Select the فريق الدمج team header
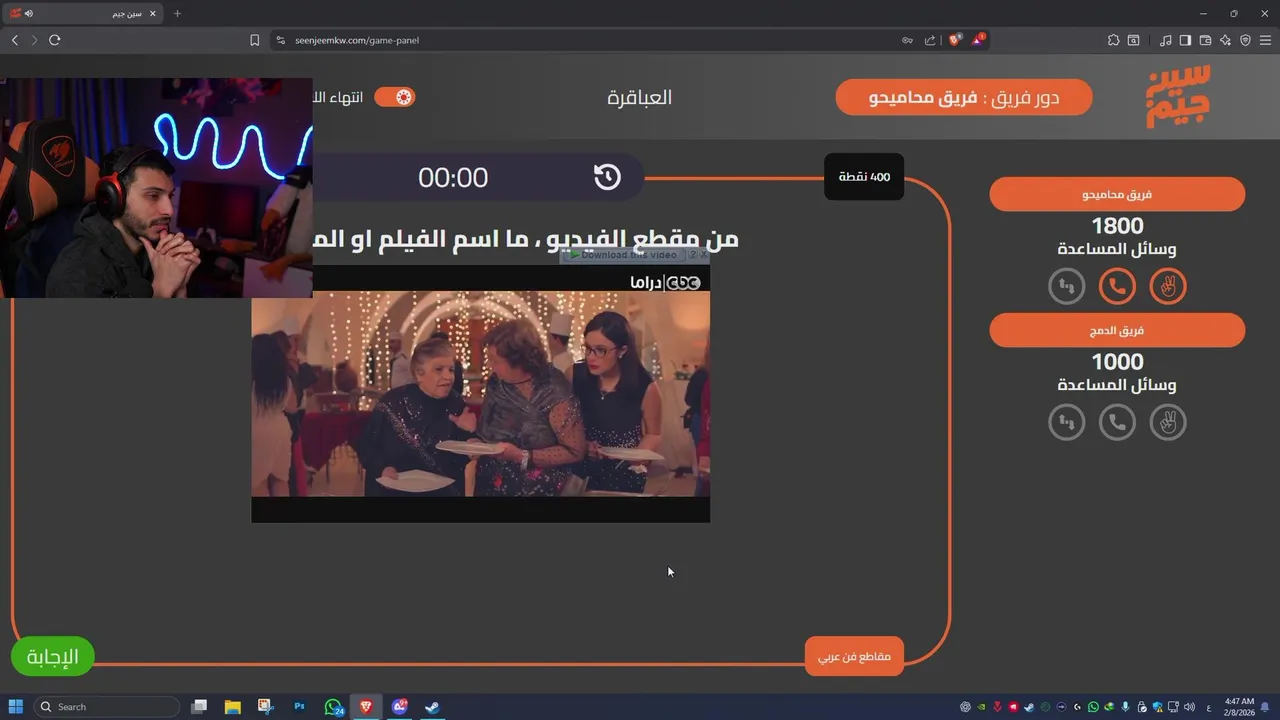 coord(1117,330)
